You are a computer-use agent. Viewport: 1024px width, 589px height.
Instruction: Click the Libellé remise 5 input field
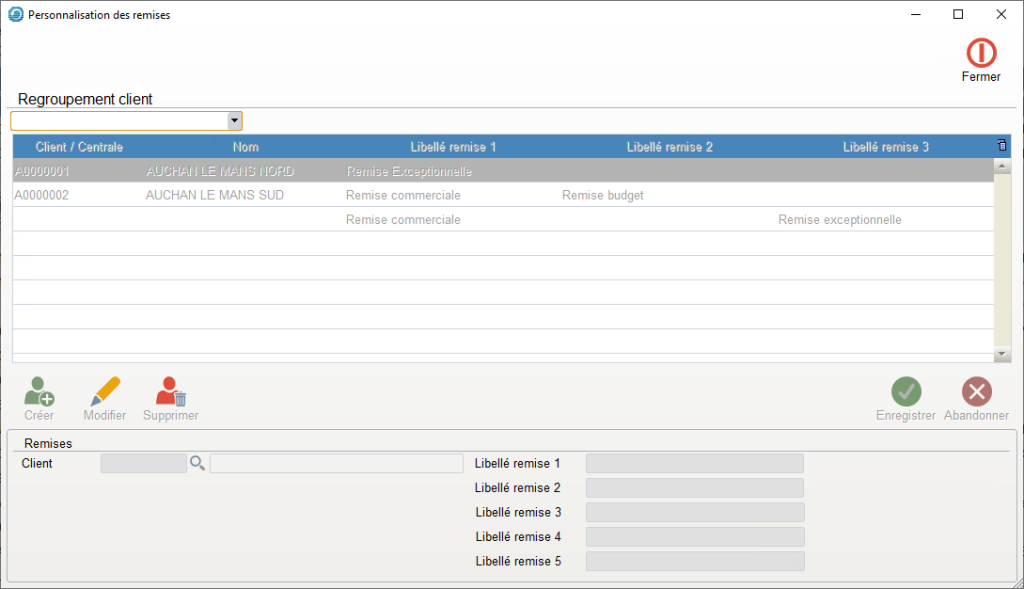694,561
